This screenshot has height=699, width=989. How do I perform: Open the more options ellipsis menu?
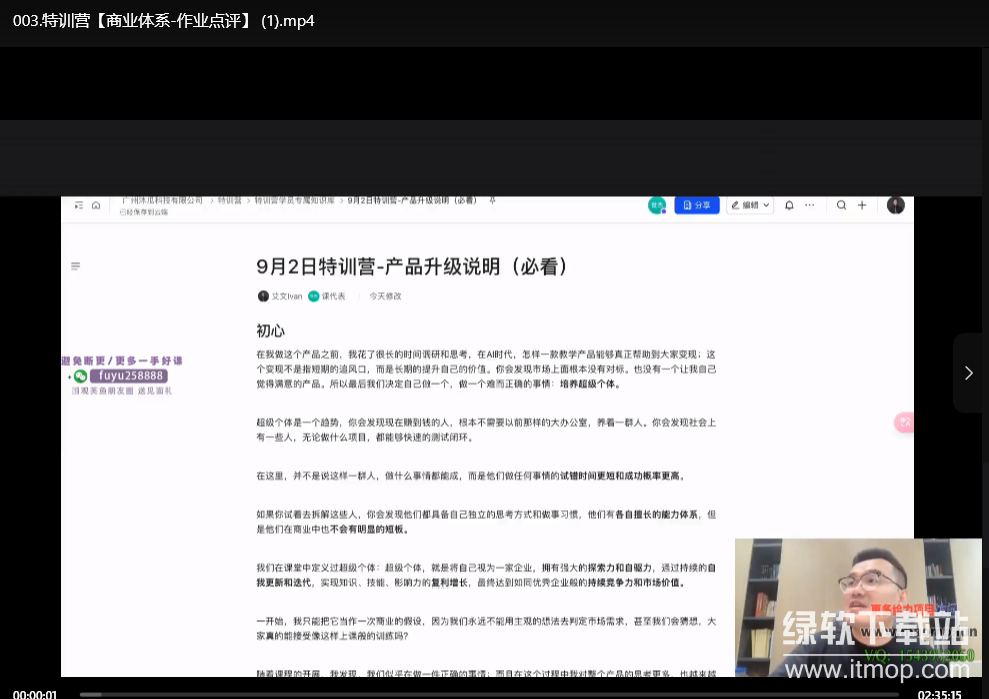pos(810,206)
